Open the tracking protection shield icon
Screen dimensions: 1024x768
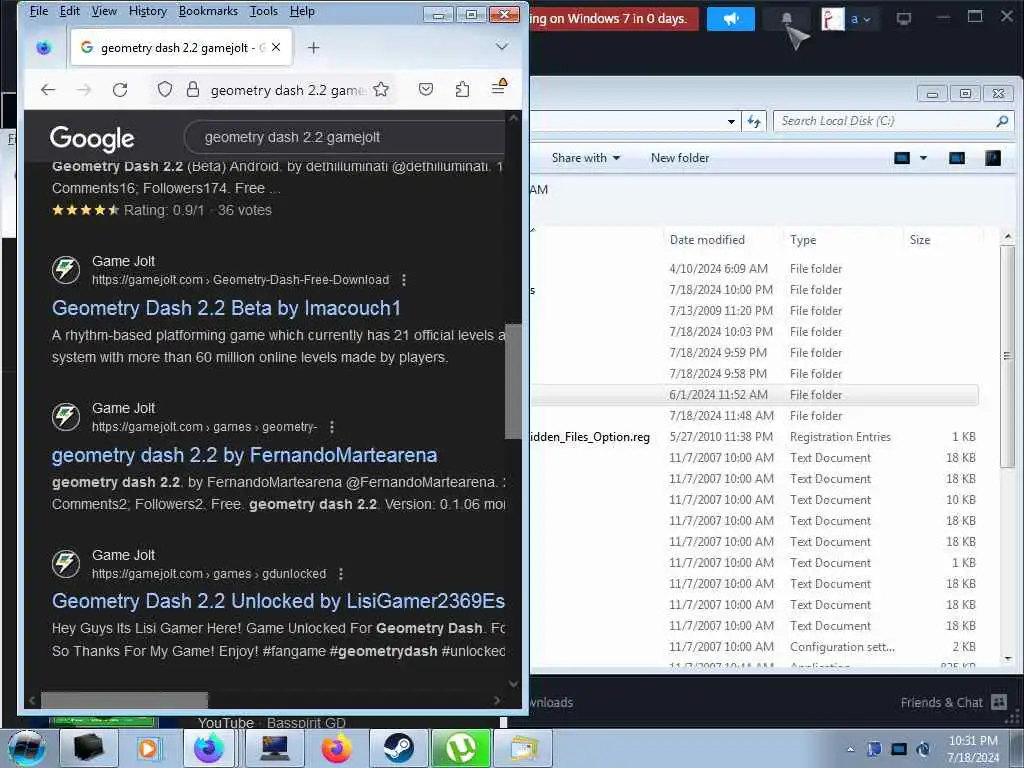click(165, 89)
